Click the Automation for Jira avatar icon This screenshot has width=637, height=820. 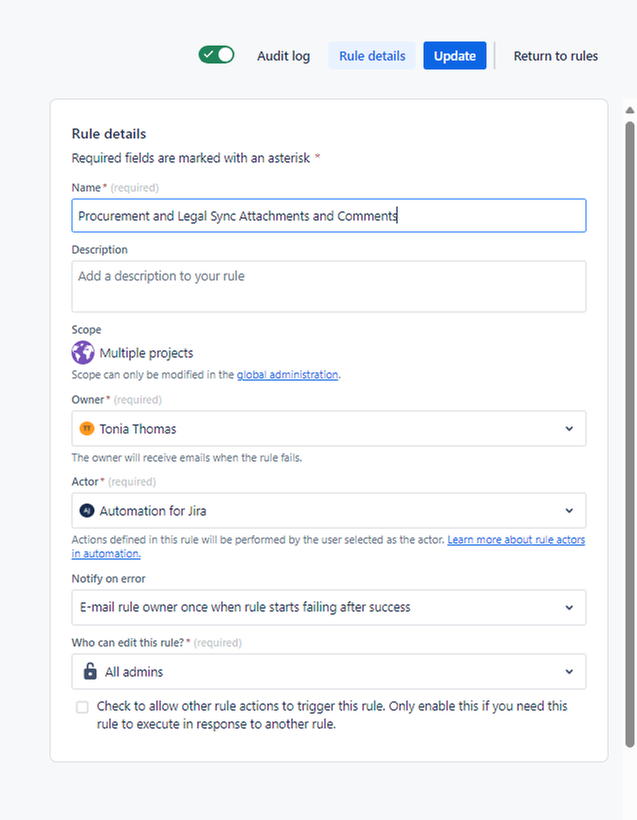tap(86, 510)
